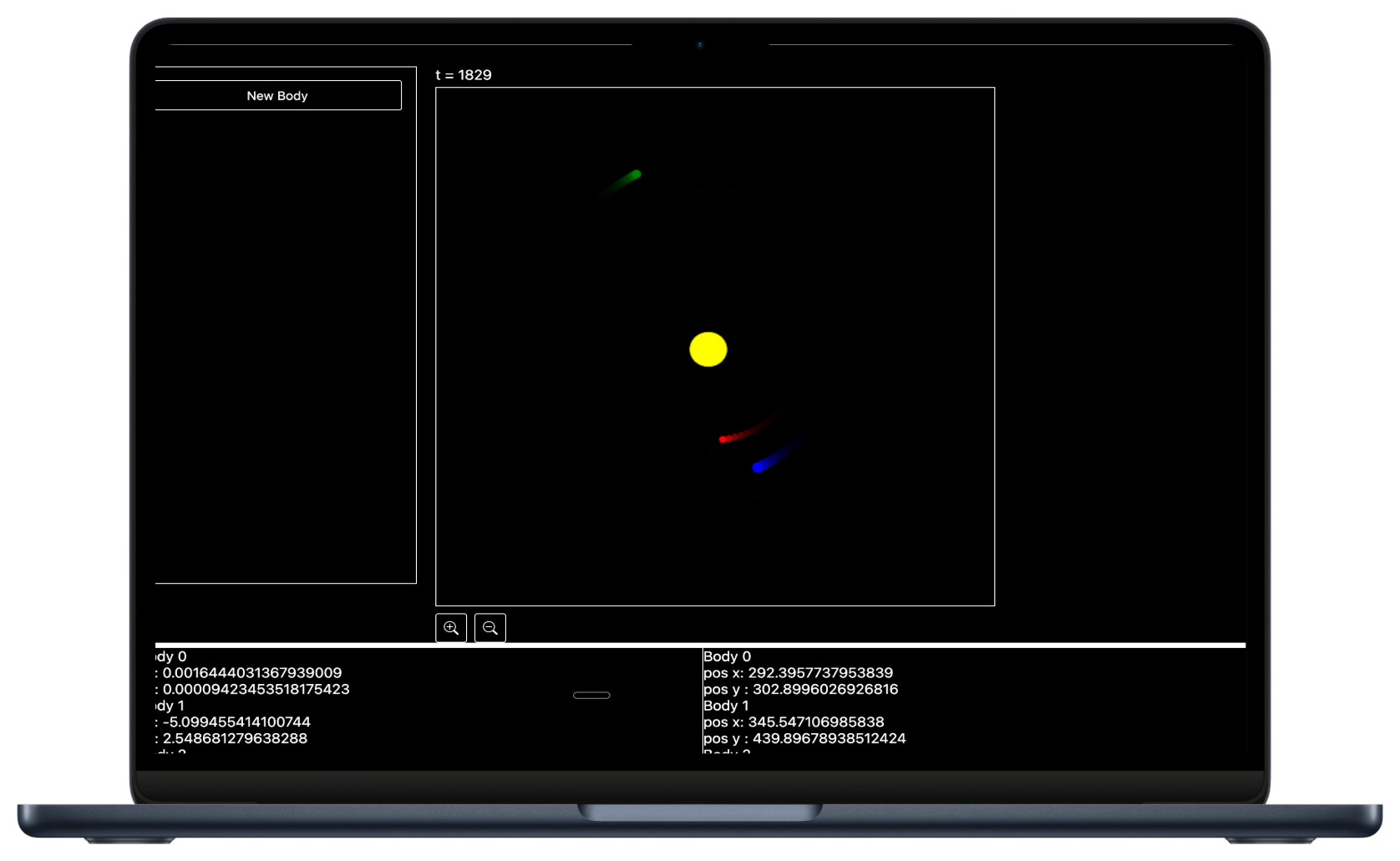The image size is (1400, 861).
Task: Click pos y : 439.89678938512424 value
Action: pyautogui.click(x=804, y=738)
